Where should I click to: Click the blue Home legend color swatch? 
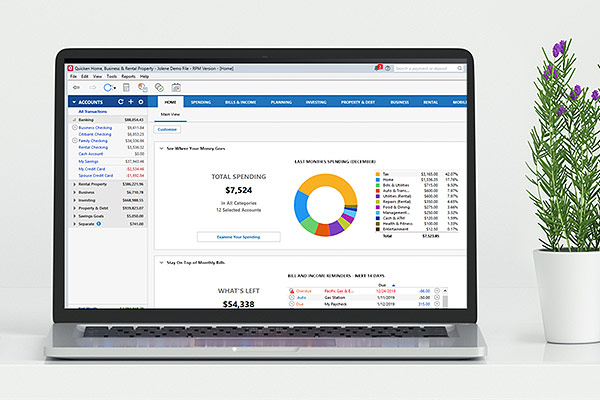pyautogui.click(x=378, y=180)
